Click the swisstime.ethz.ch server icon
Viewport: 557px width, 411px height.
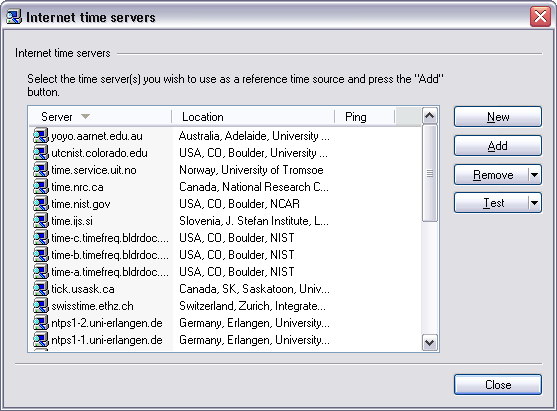click(x=41, y=306)
